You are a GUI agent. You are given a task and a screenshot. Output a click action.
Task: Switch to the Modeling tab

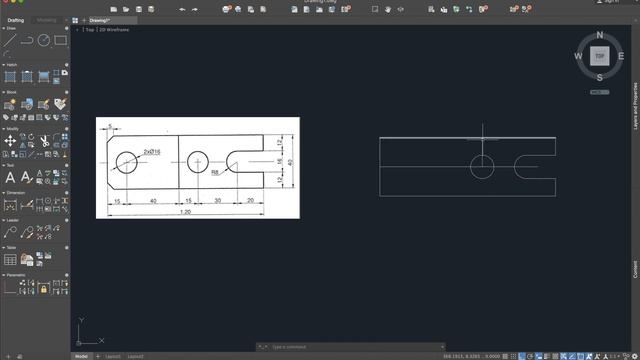[46, 20]
